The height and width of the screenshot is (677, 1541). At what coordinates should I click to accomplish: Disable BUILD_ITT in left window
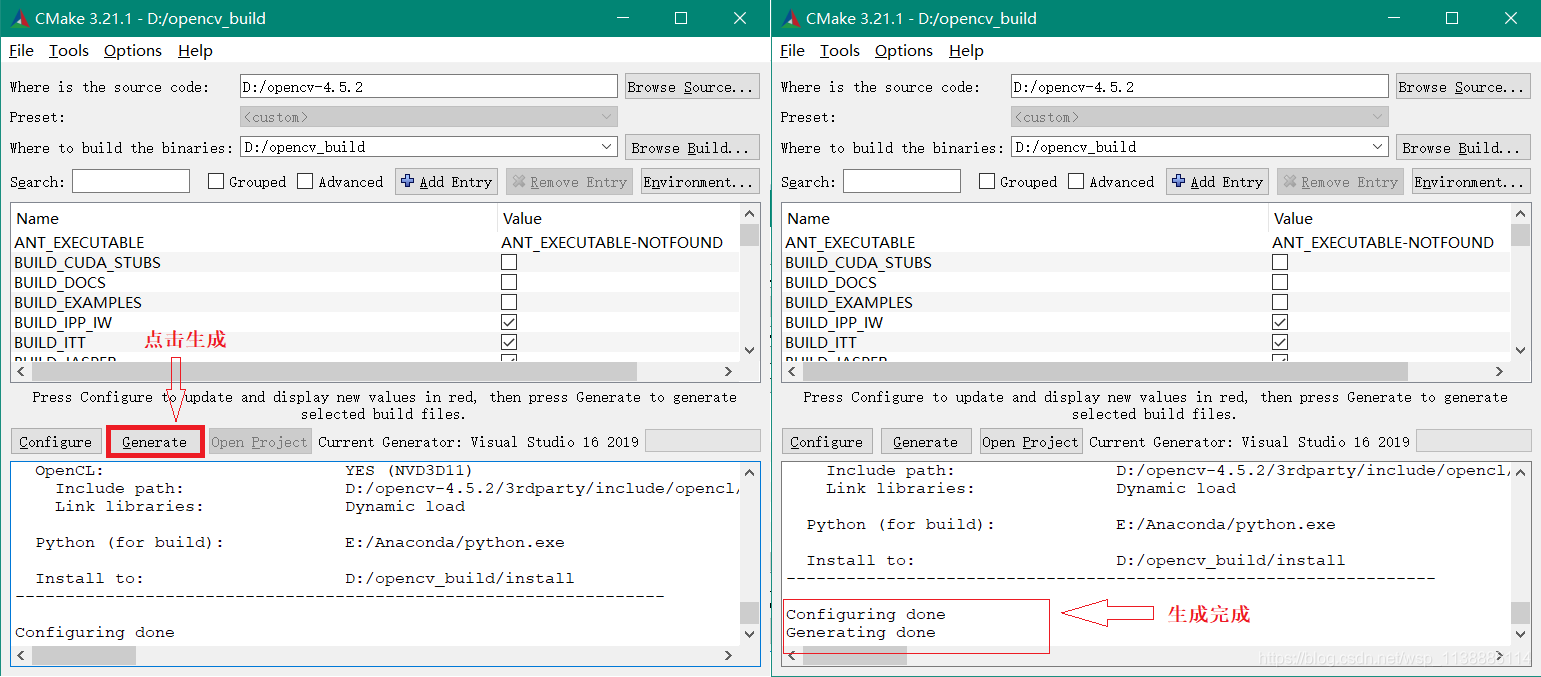click(x=509, y=342)
